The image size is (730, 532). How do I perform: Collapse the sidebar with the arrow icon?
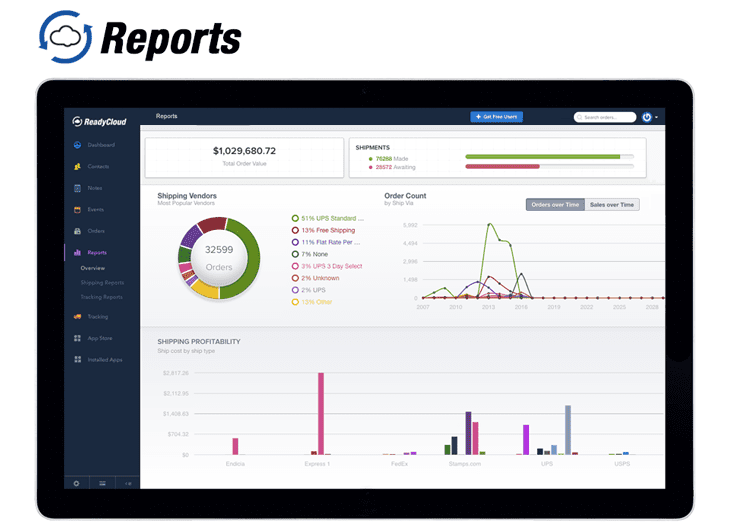tap(128, 483)
